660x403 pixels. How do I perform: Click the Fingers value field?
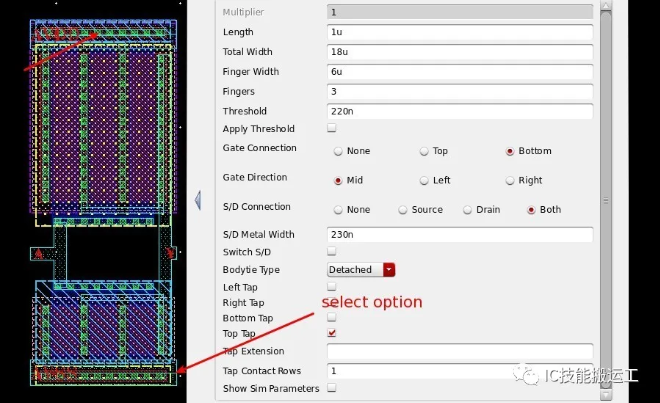point(460,92)
